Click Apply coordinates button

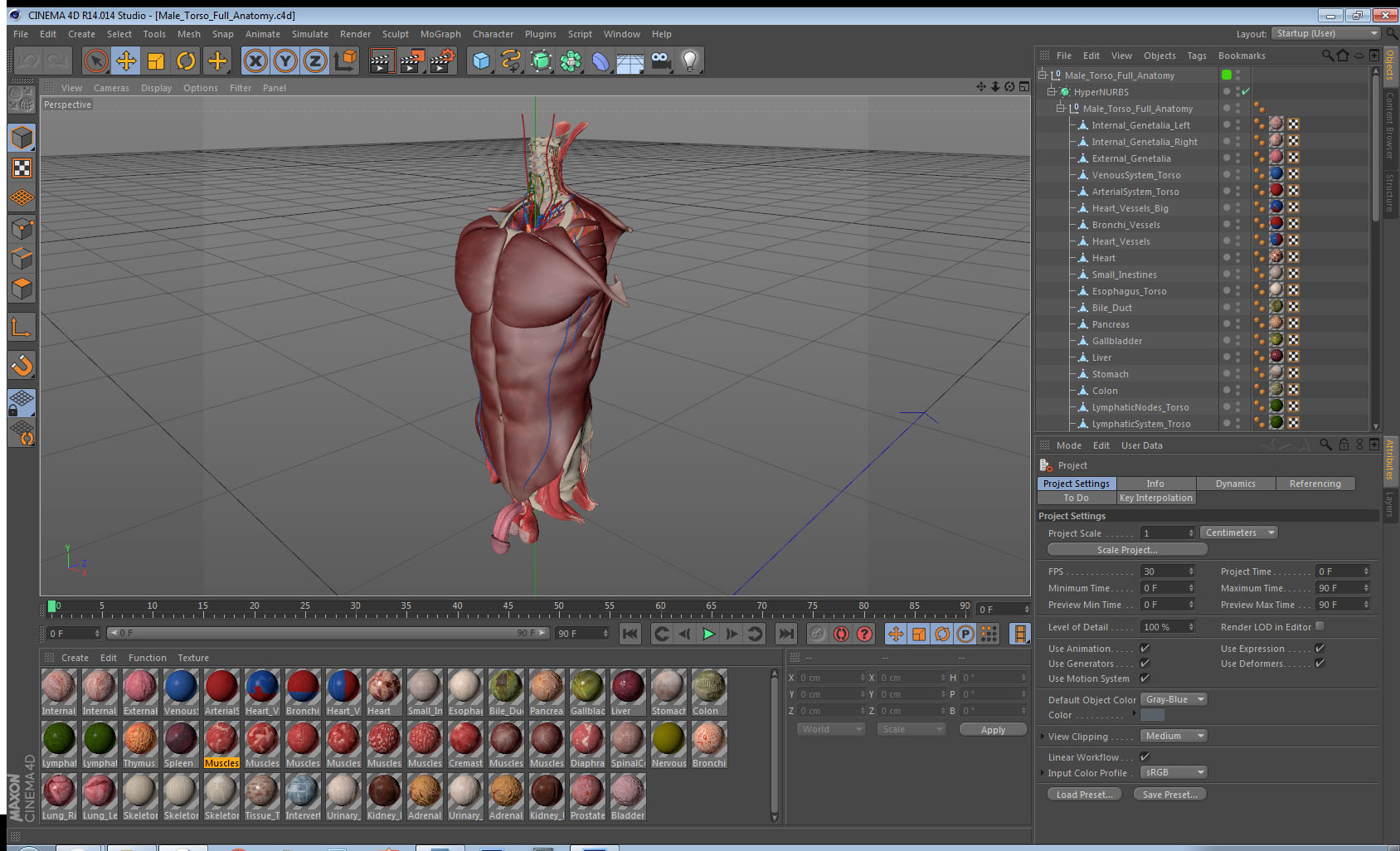tap(993, 730)
